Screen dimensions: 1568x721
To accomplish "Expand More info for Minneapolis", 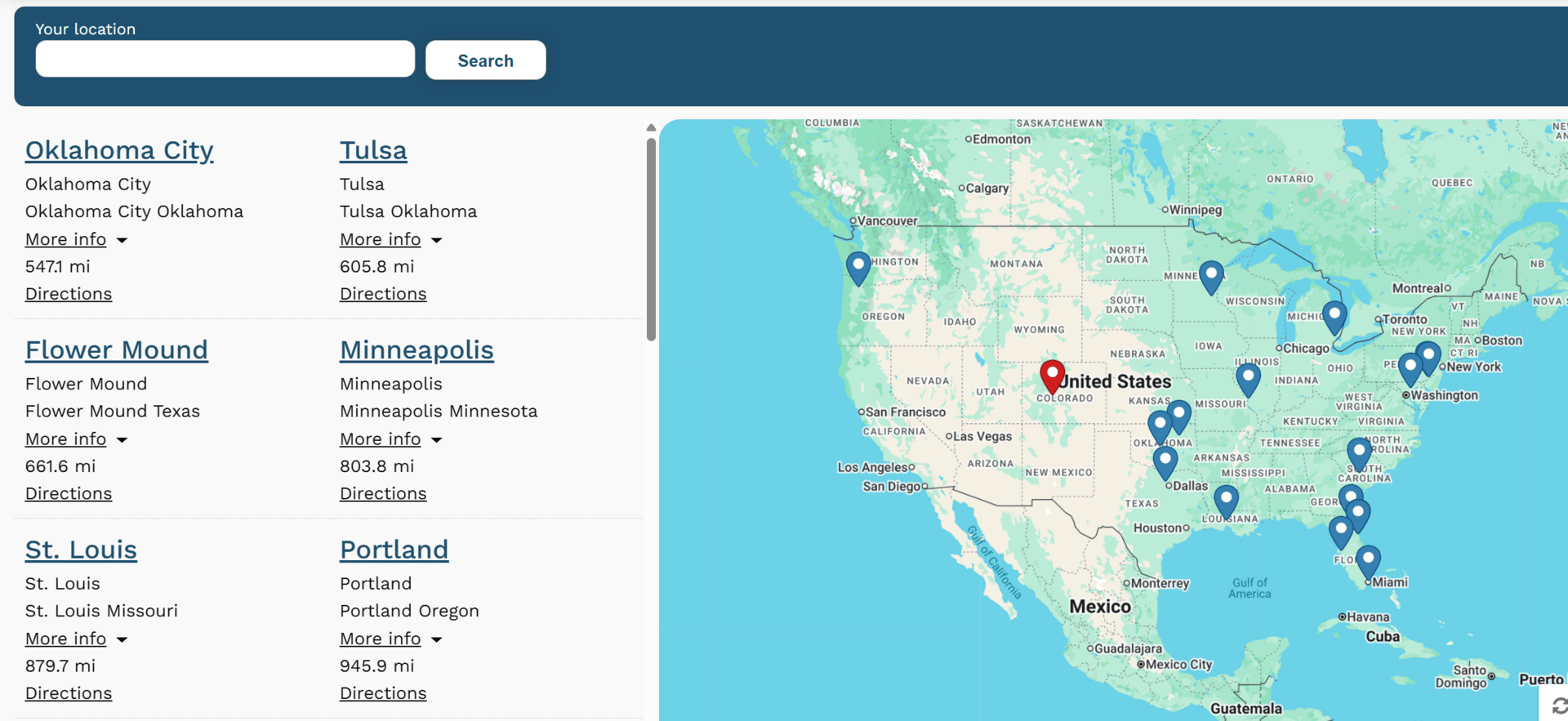I will (390, 439).
